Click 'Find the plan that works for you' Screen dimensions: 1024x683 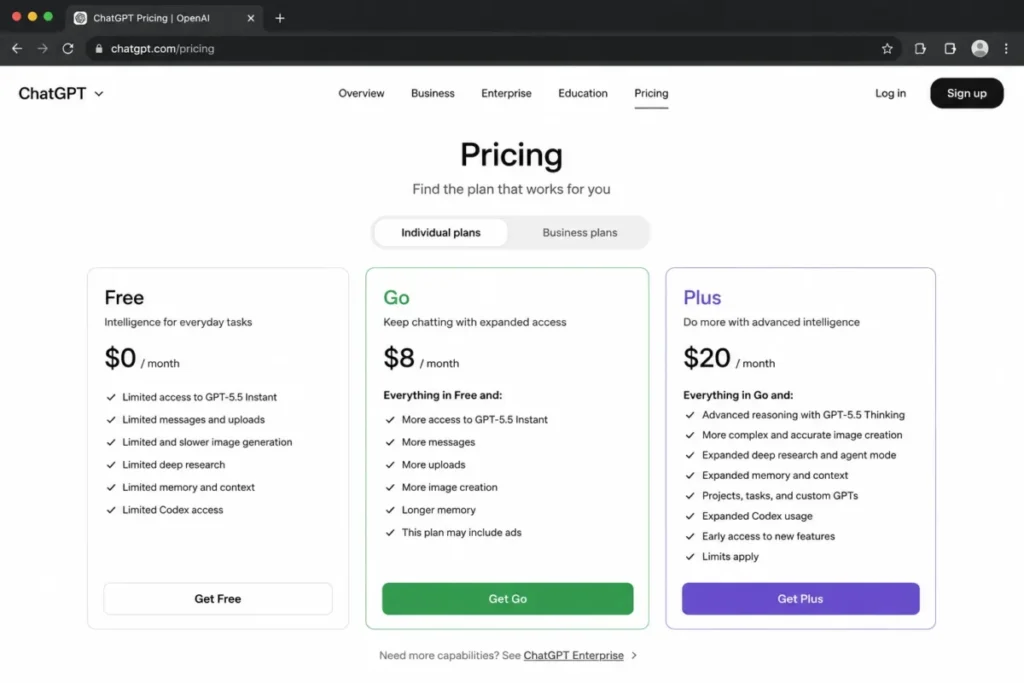point(511,189)
